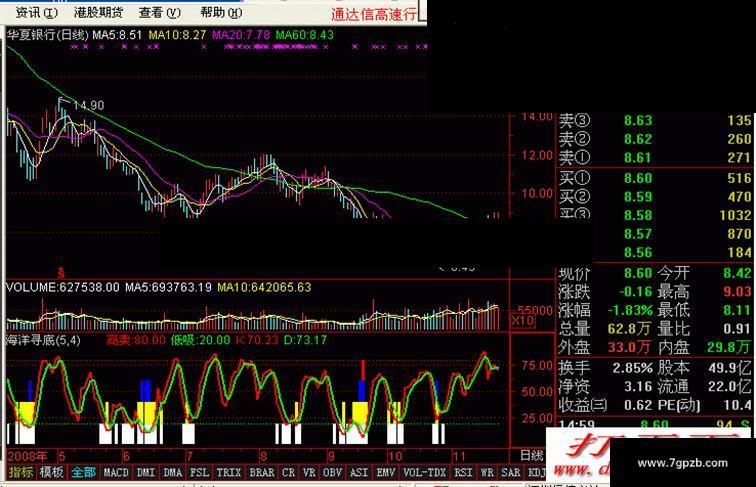
Task: Switch to the DMA indicator
Action: 173,473
